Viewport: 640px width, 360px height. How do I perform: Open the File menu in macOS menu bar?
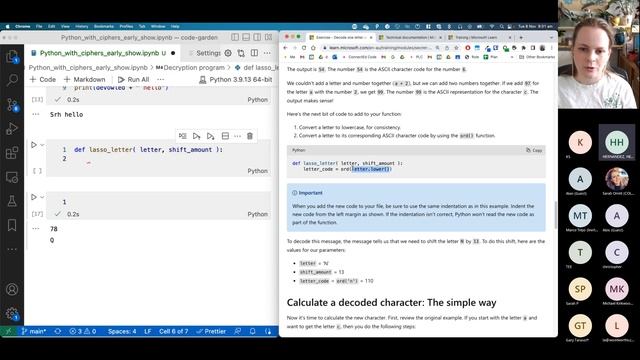coord(39,26)
